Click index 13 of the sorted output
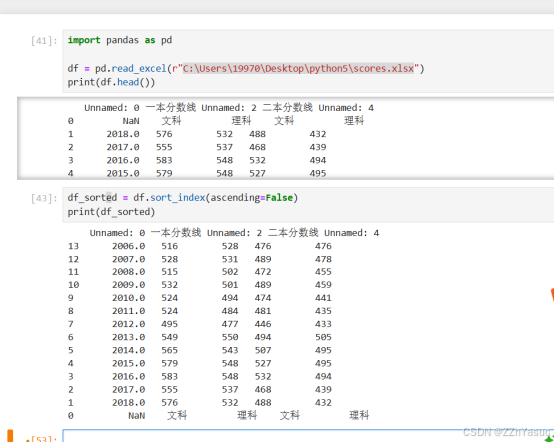 [x=73, y=246]
